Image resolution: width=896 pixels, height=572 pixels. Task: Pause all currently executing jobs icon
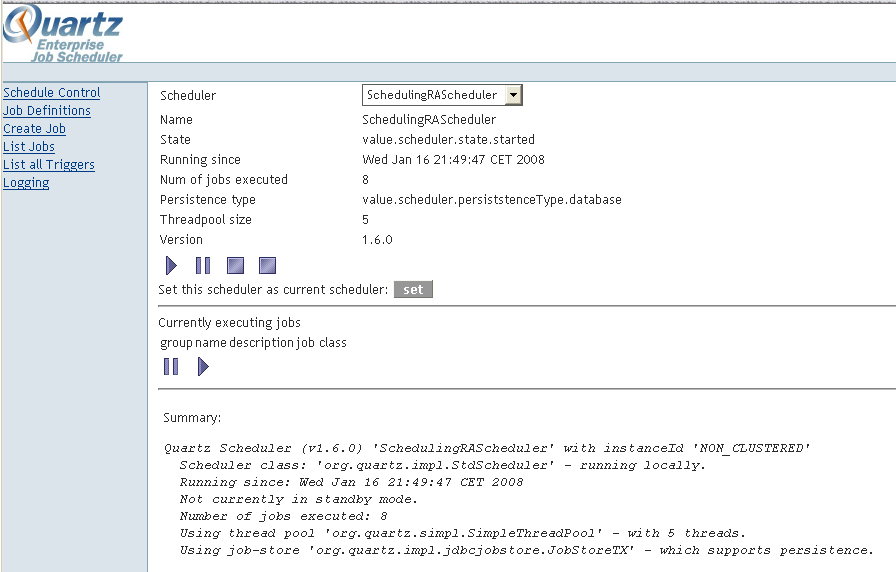pos(171,367)
